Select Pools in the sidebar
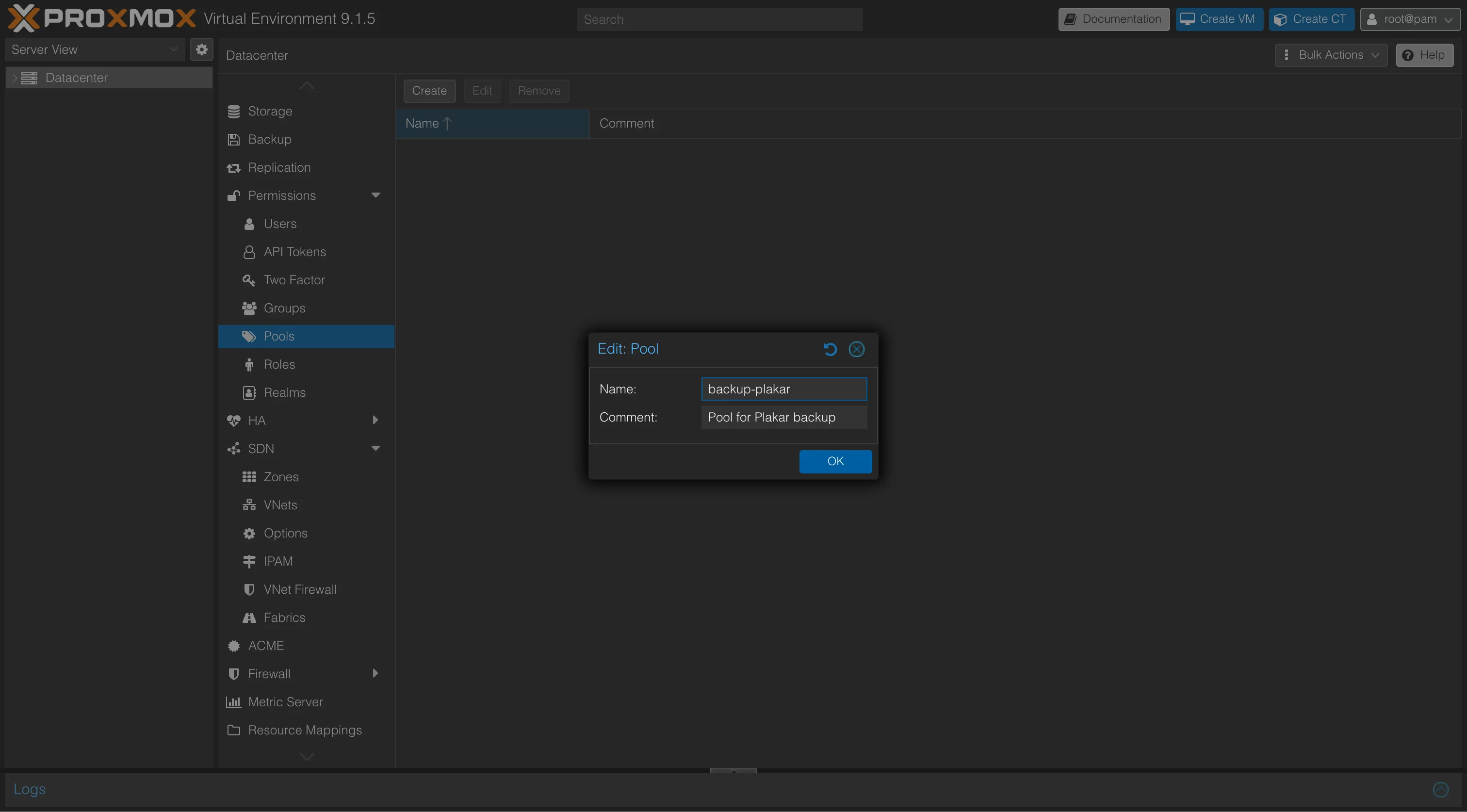The height and width of the screenshot is (812, 1467). [x=306, y=337]
